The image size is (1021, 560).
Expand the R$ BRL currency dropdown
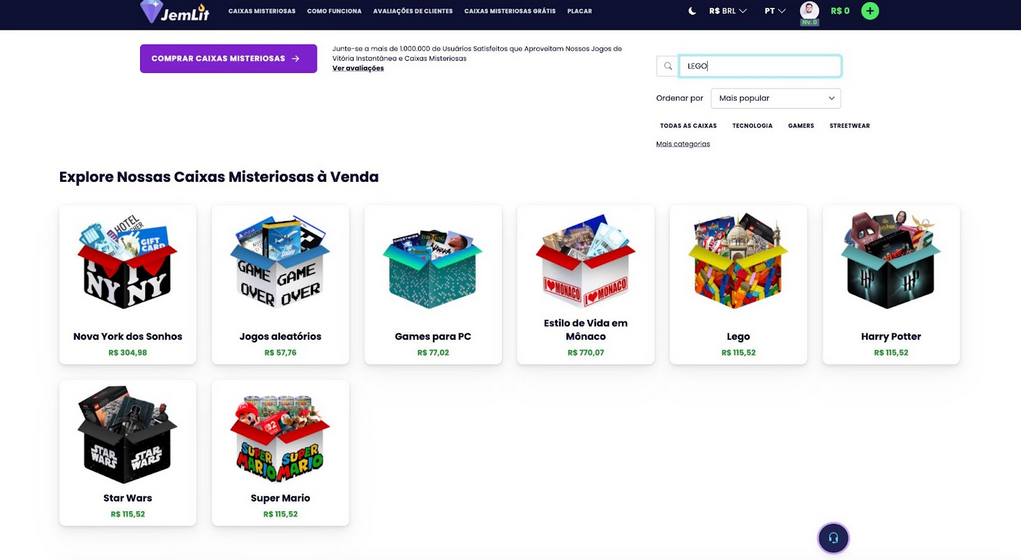[727, 11]
